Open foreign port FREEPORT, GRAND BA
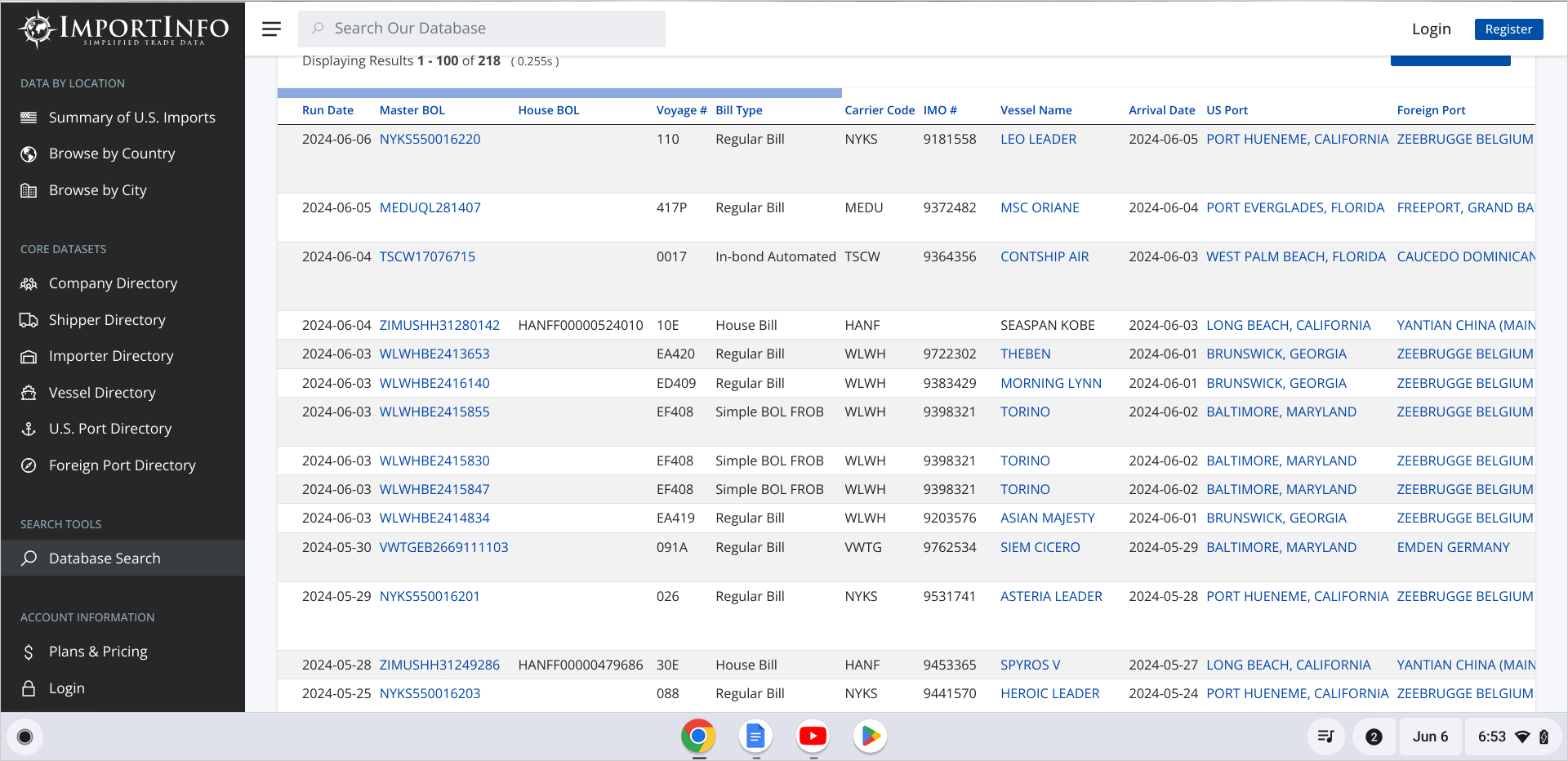 [x=1465, y=207]
